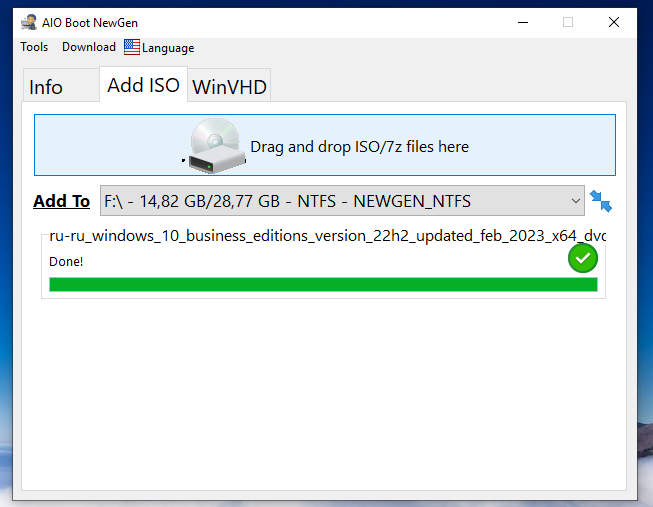Screen dimensions: 653x507
Task: Click the green checkmark completion icon
Action: [583, 258]
